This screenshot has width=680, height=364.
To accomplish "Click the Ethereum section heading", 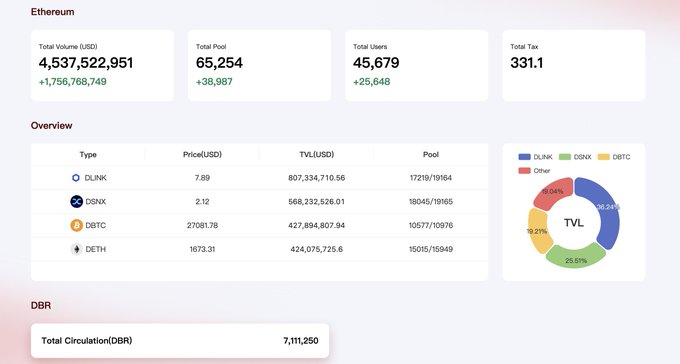I will [x=52, y=12].
